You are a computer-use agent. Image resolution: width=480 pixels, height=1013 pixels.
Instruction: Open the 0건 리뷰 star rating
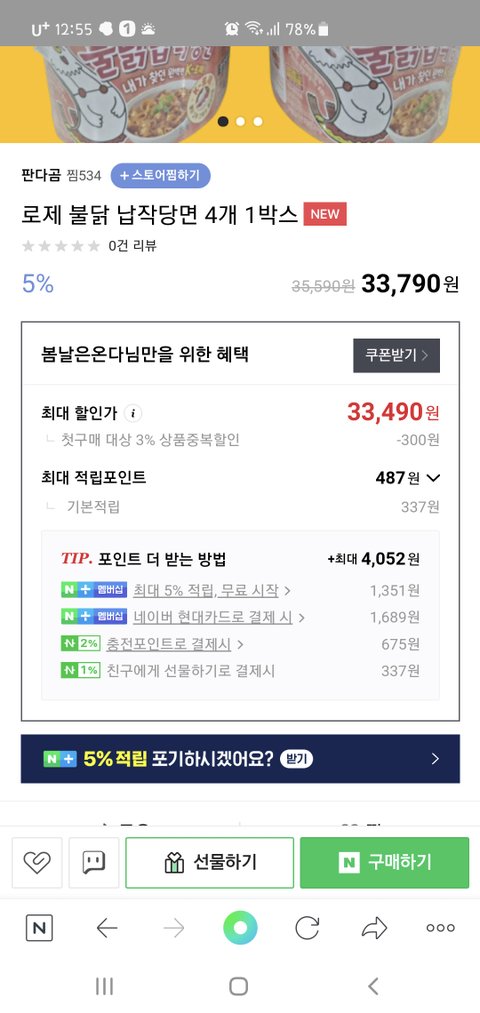89,245
